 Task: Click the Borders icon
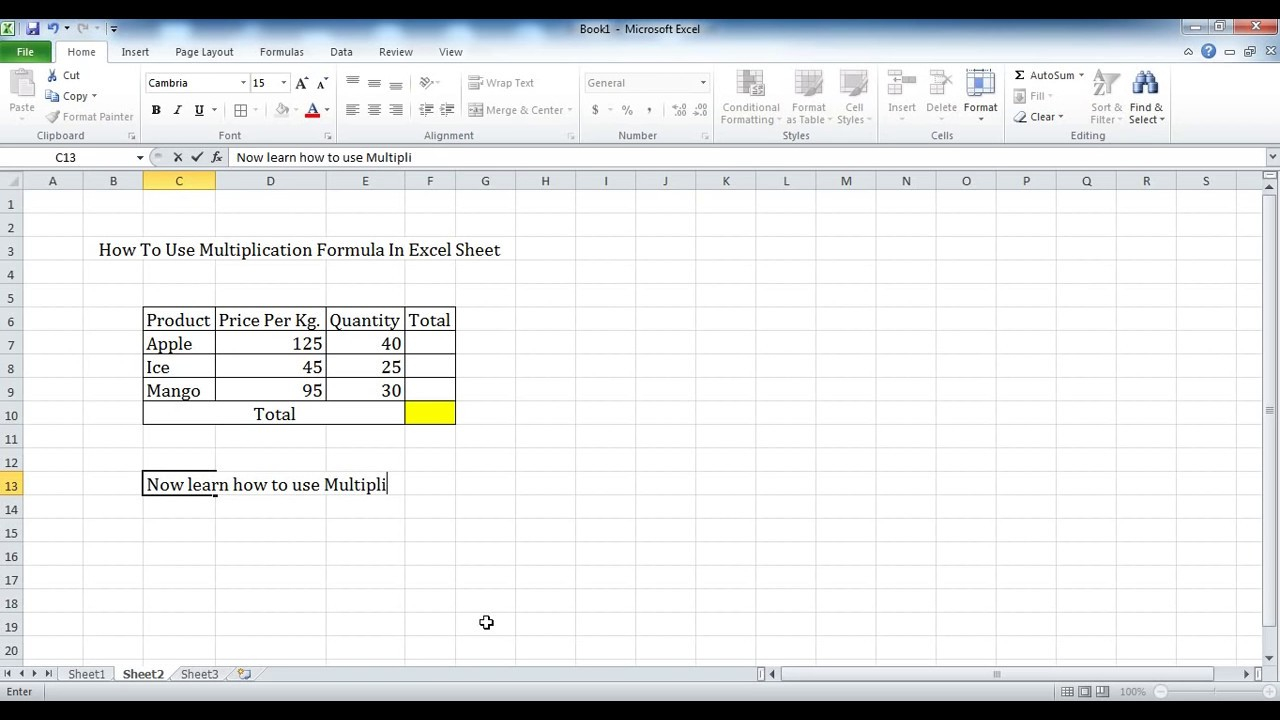240,110
